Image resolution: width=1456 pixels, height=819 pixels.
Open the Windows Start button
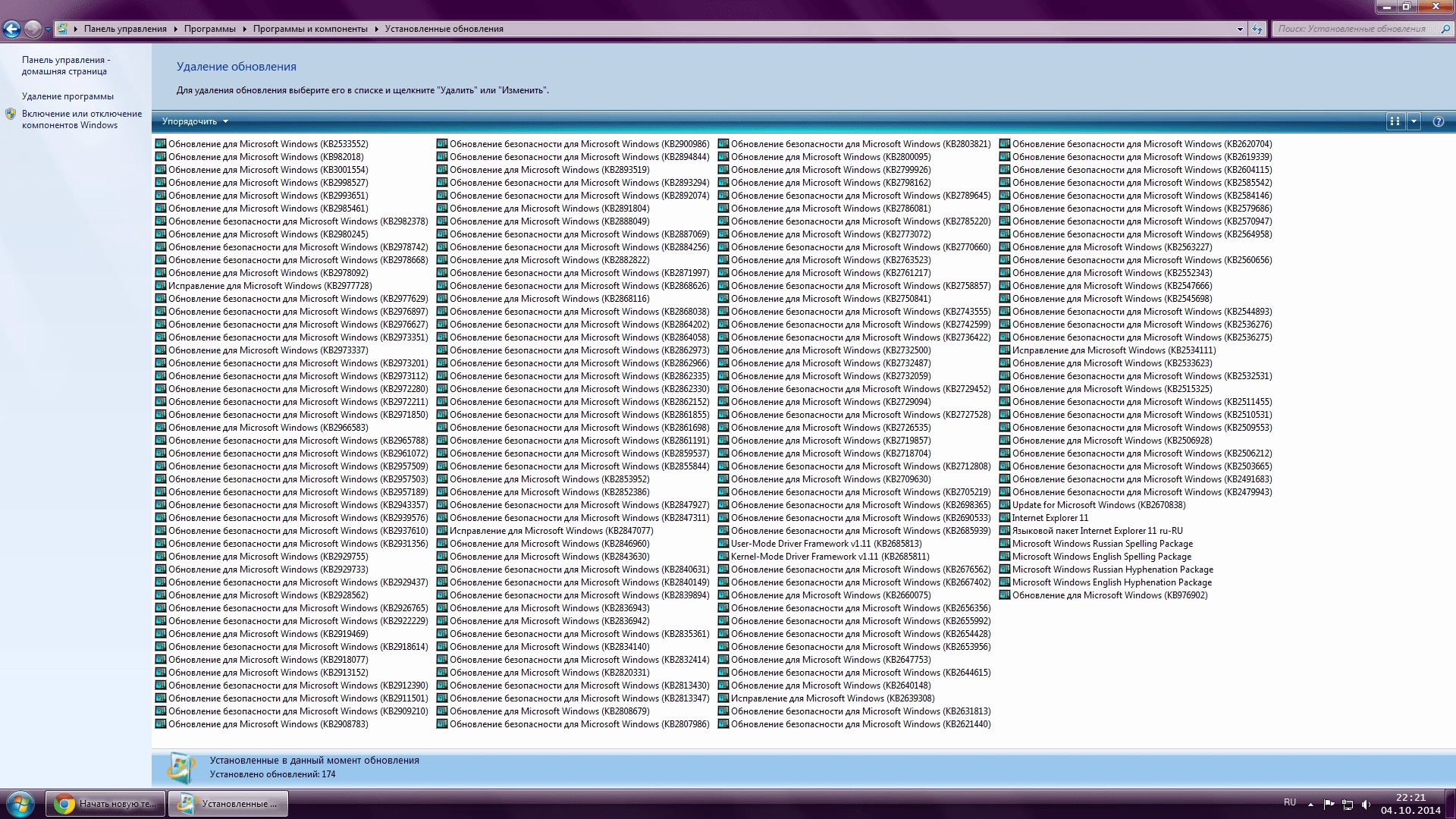pos(20,804)
